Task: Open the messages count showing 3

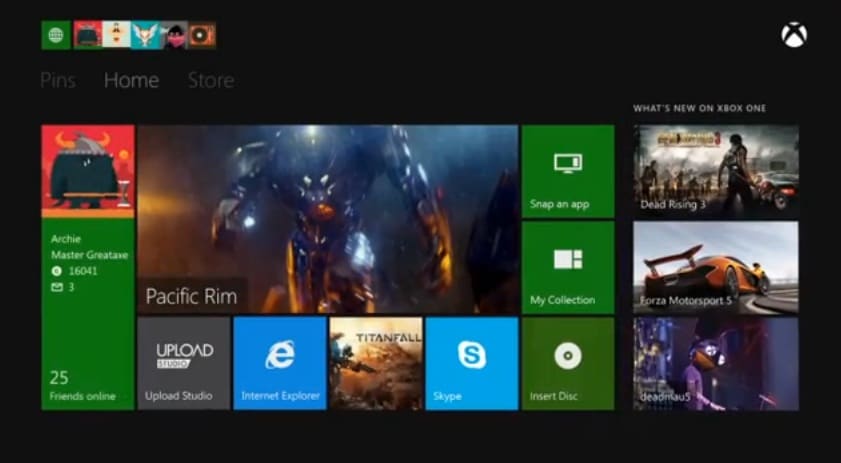Action: tap(63, 288)
